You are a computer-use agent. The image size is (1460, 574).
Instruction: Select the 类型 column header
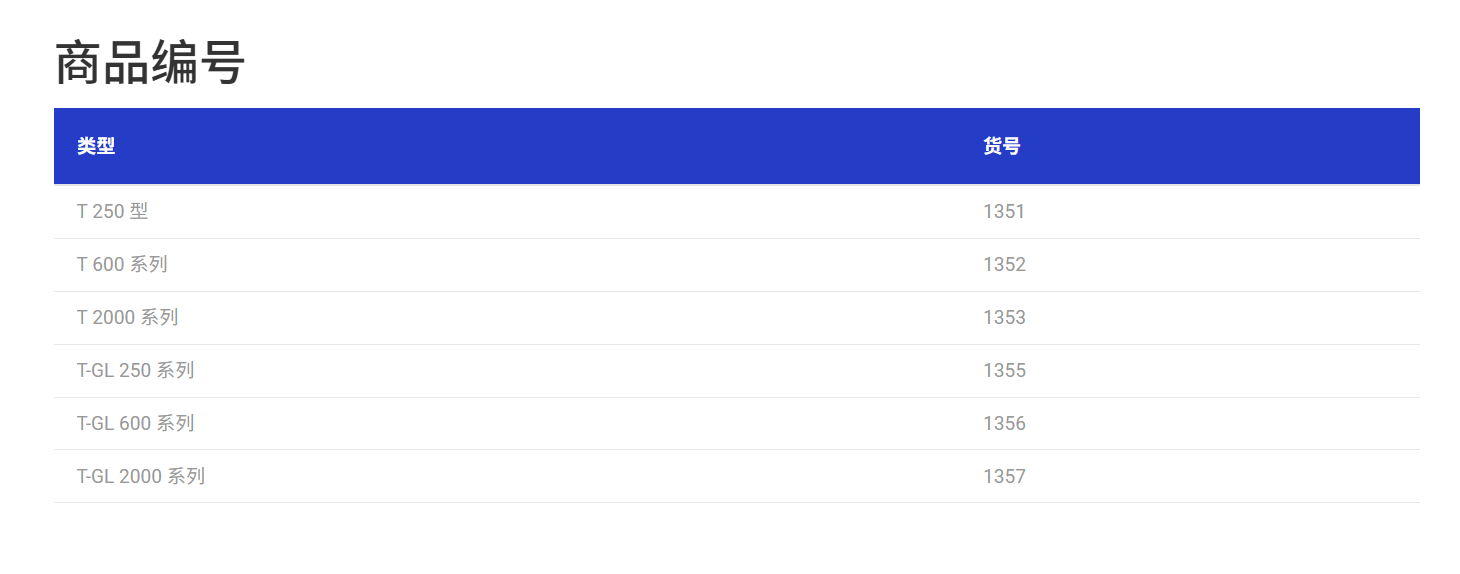[x=96, y=146]
